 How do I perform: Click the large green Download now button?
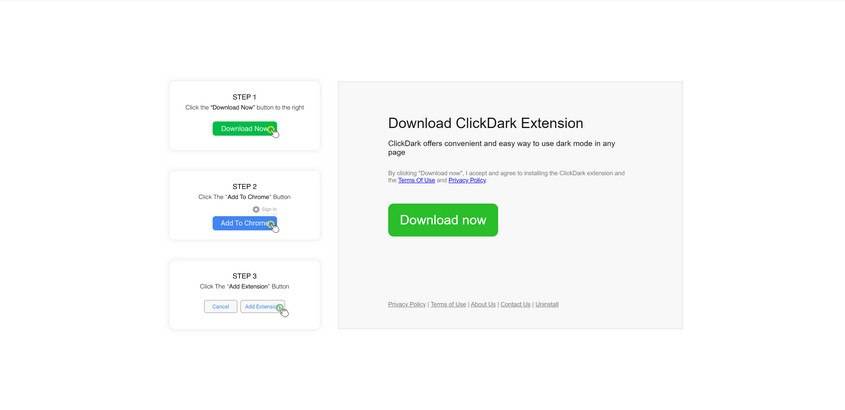point(443,220)
